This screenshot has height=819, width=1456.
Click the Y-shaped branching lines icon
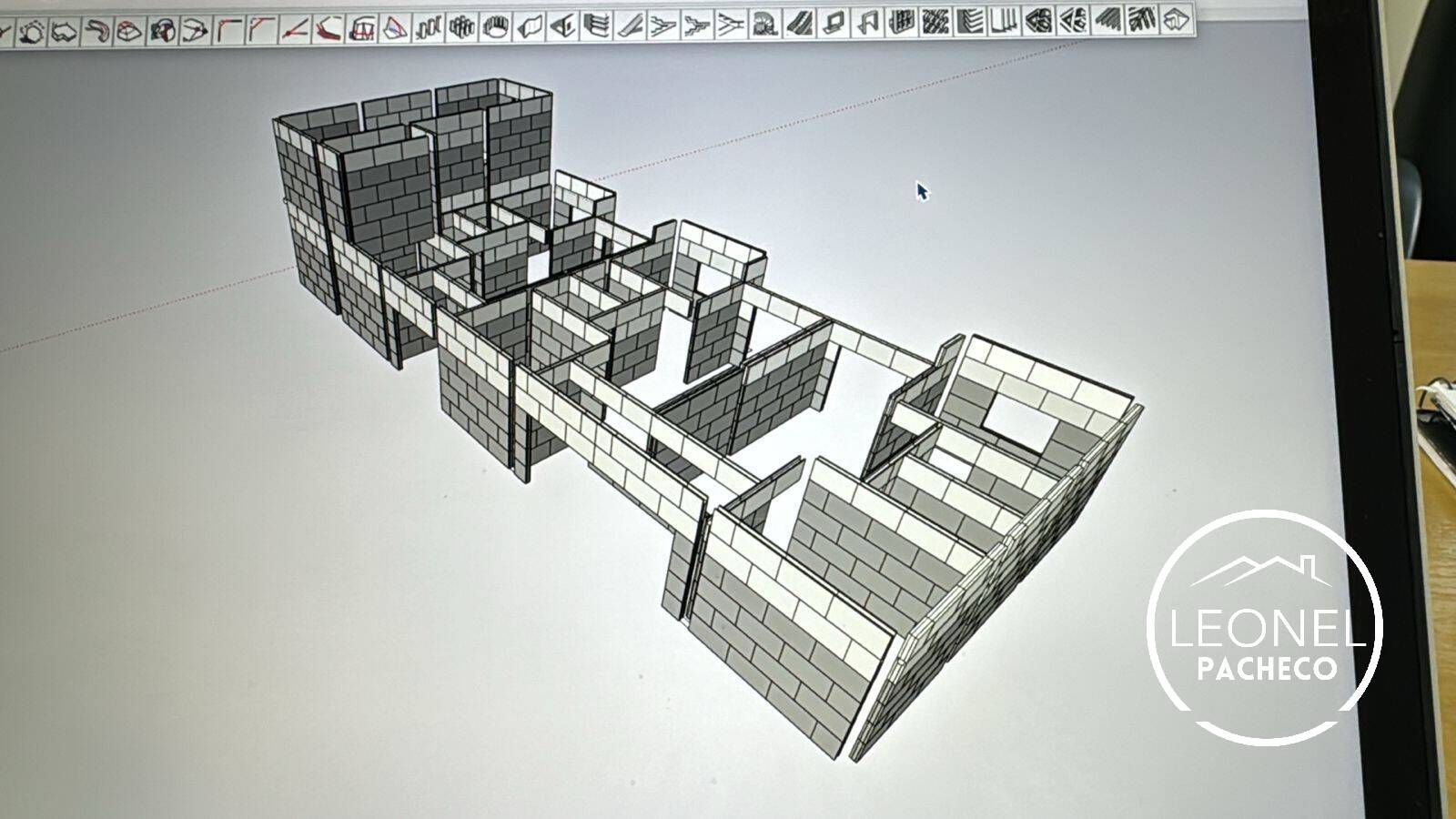coord(730,24)
